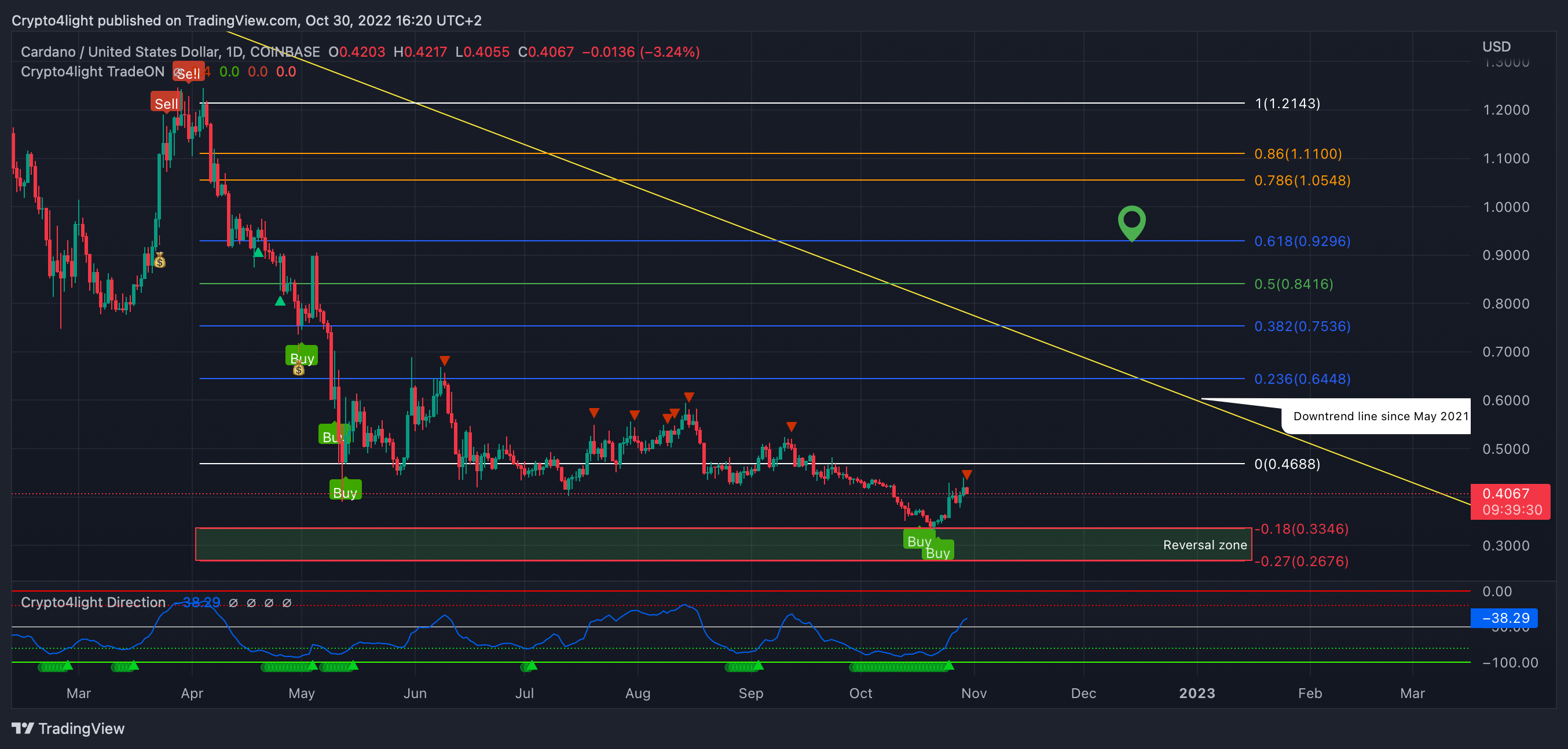Select the Buy label below the 0.382 line in May
The image size is (1568, 749).
pos(302,357)
